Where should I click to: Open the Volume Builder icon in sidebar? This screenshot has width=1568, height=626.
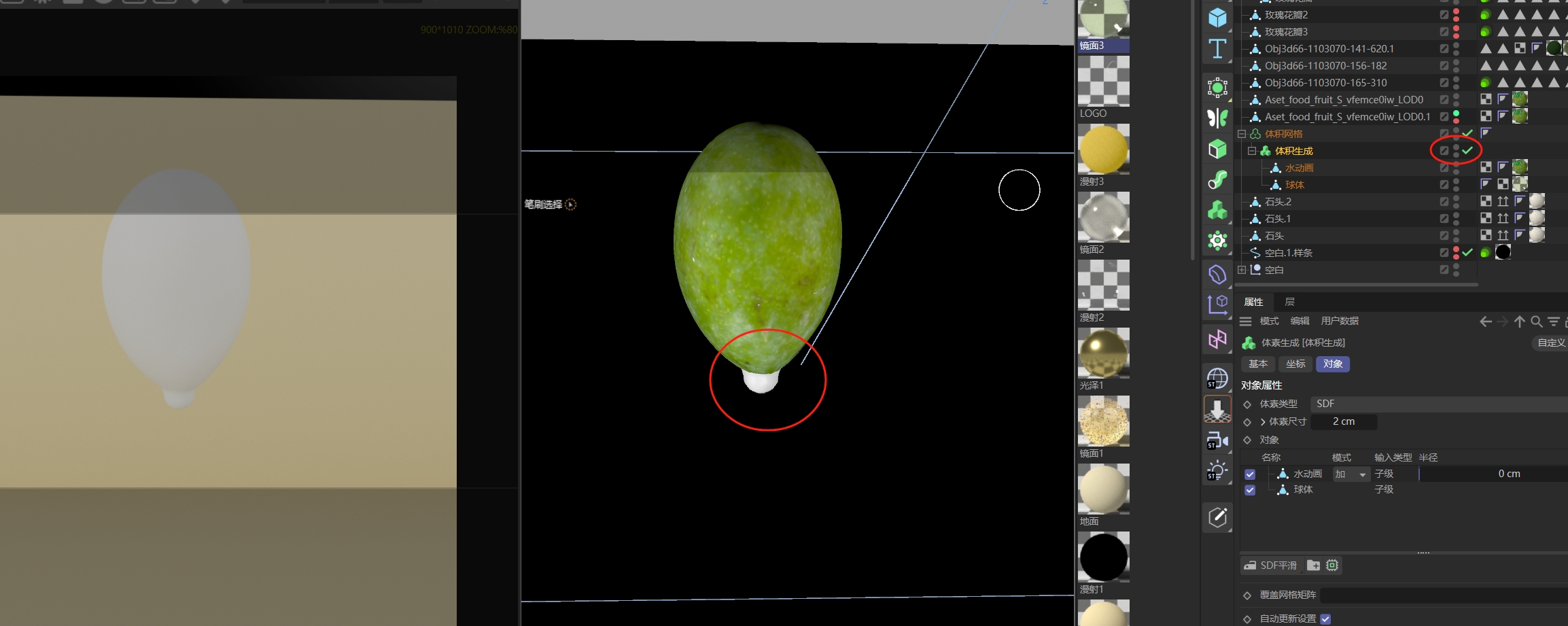click(1217, 210)
